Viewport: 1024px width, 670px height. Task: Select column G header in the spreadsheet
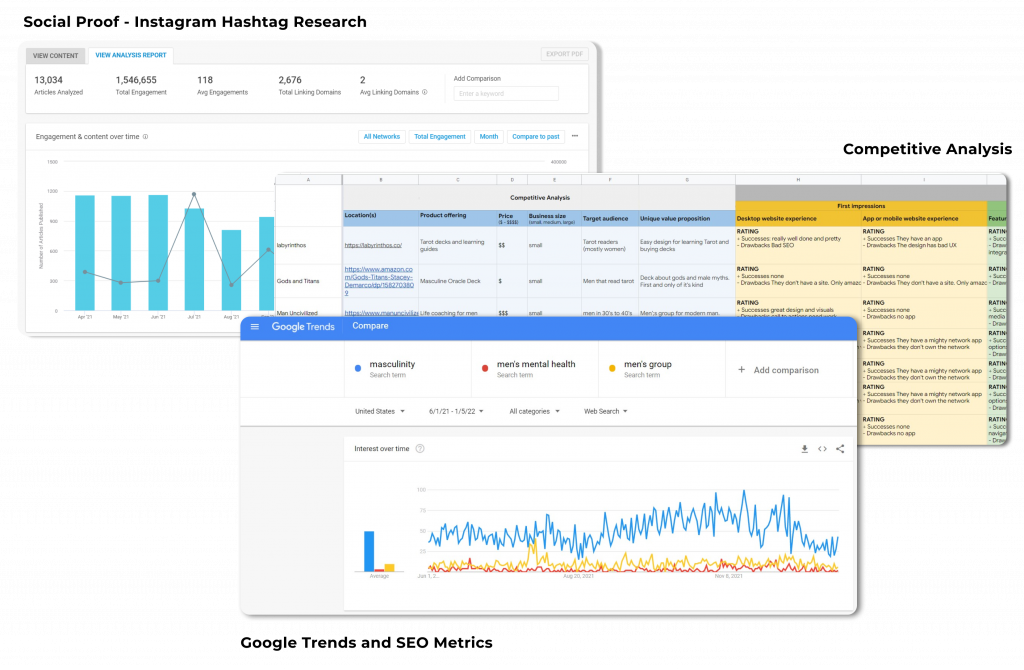coord(687,180)
